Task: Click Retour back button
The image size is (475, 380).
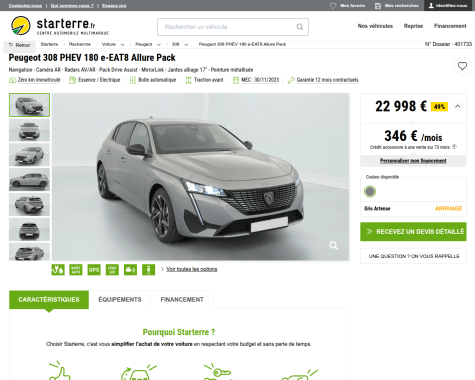Action: point(20,45)
